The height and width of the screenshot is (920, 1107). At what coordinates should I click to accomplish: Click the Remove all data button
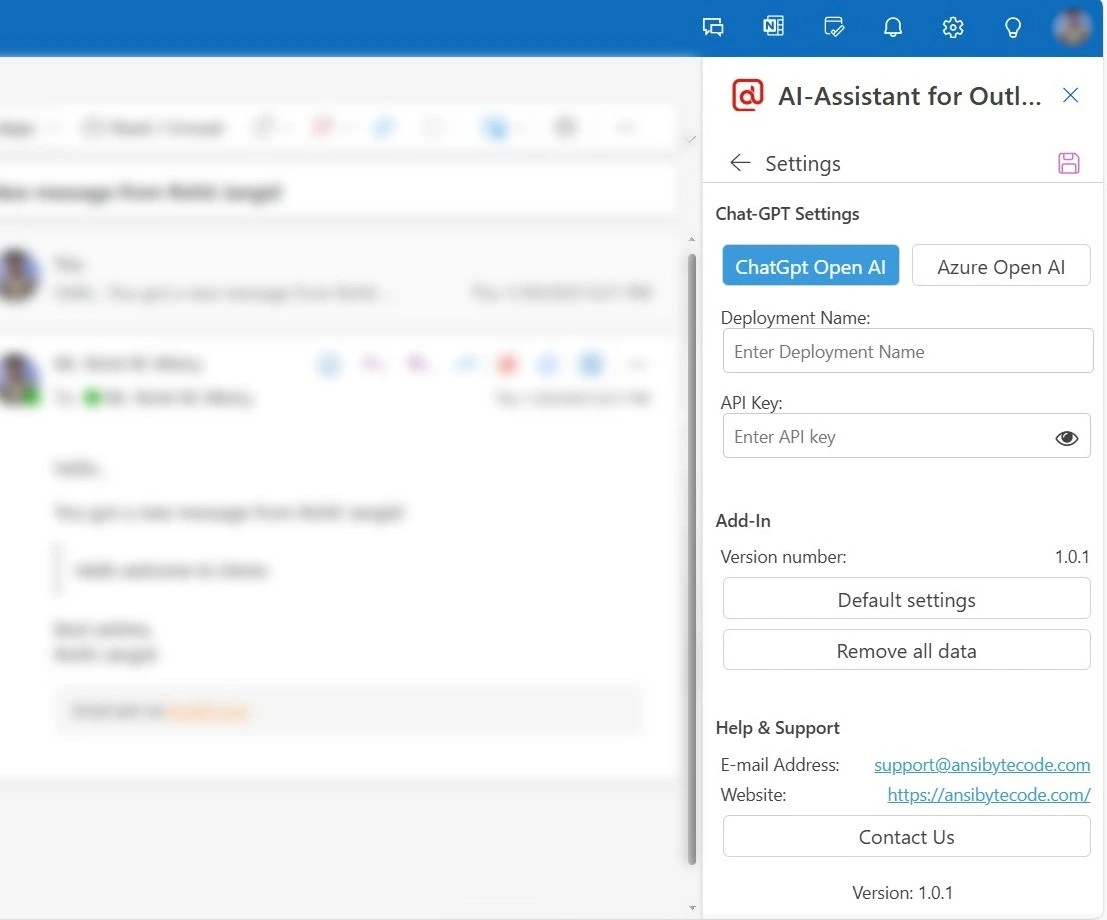coord(906,650)
